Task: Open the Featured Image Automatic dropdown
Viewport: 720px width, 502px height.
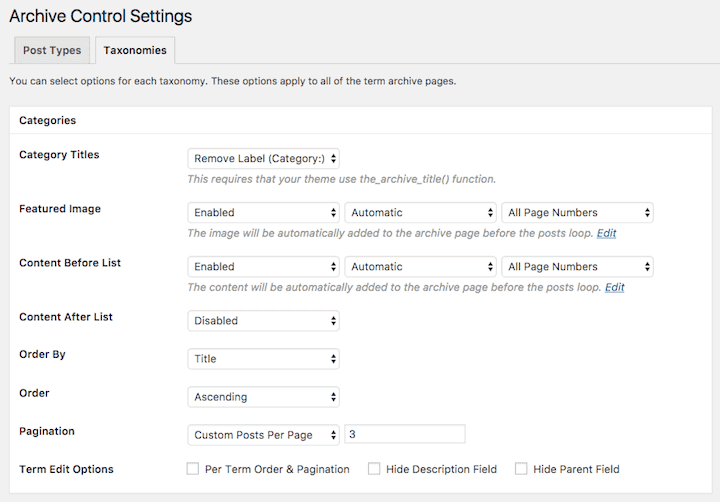Action: pos(421,213)
